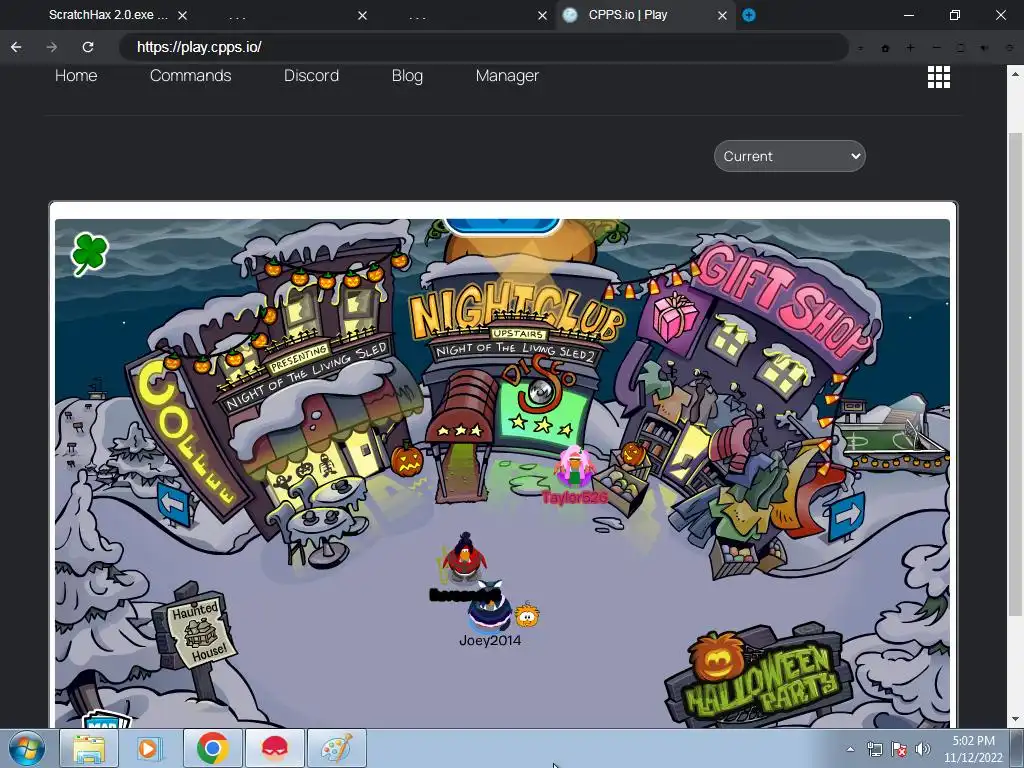Screen dimensions: 1024x768
Task: Open the apps grid icon
Action: point(938,77)
